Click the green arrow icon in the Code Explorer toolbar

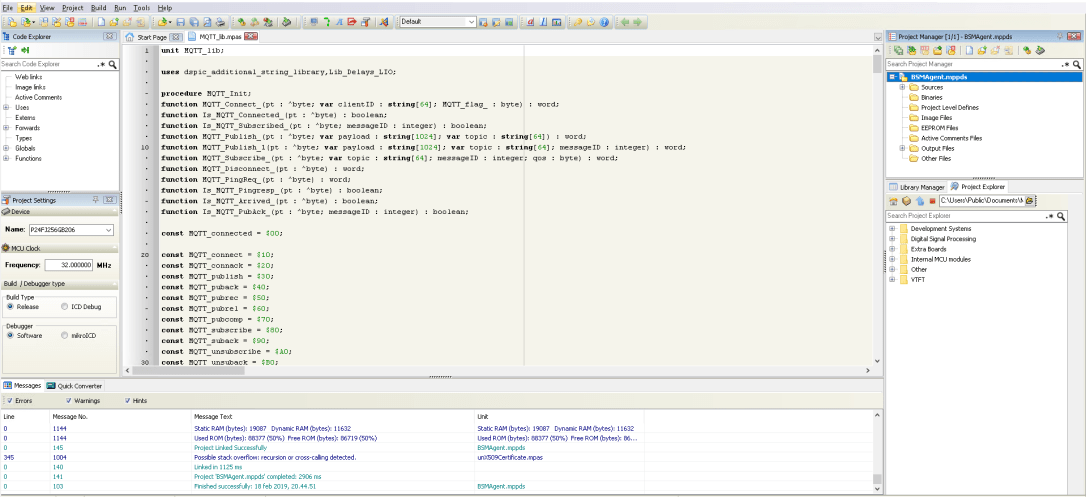[25, 50]
